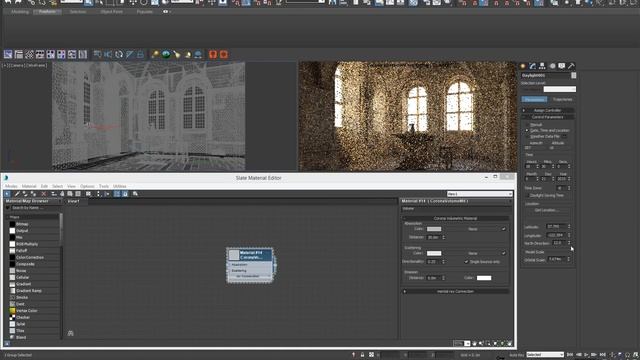Open the Display tab in command panel

(562, 66)
